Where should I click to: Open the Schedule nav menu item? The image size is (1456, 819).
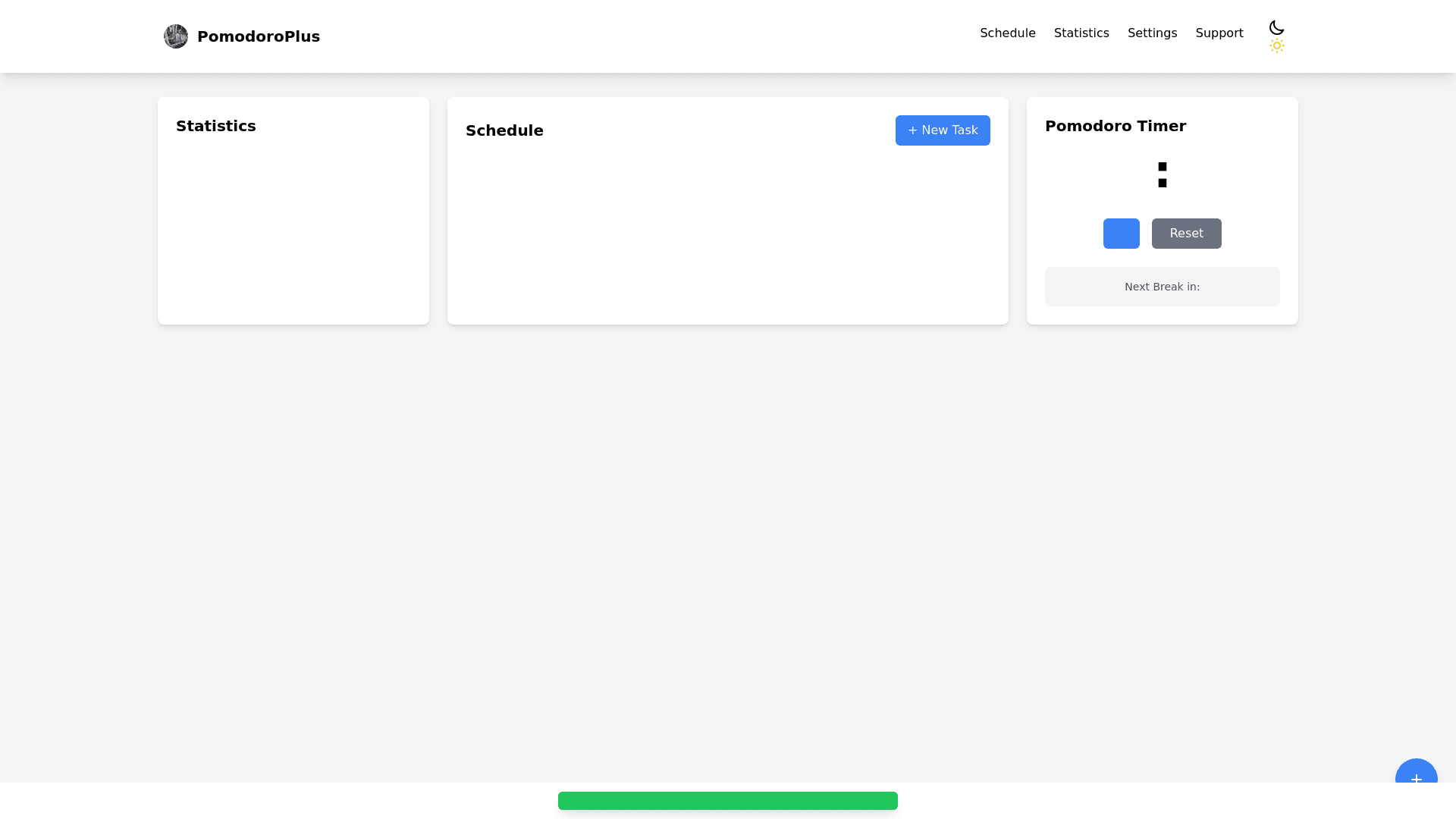point(1007,33)
